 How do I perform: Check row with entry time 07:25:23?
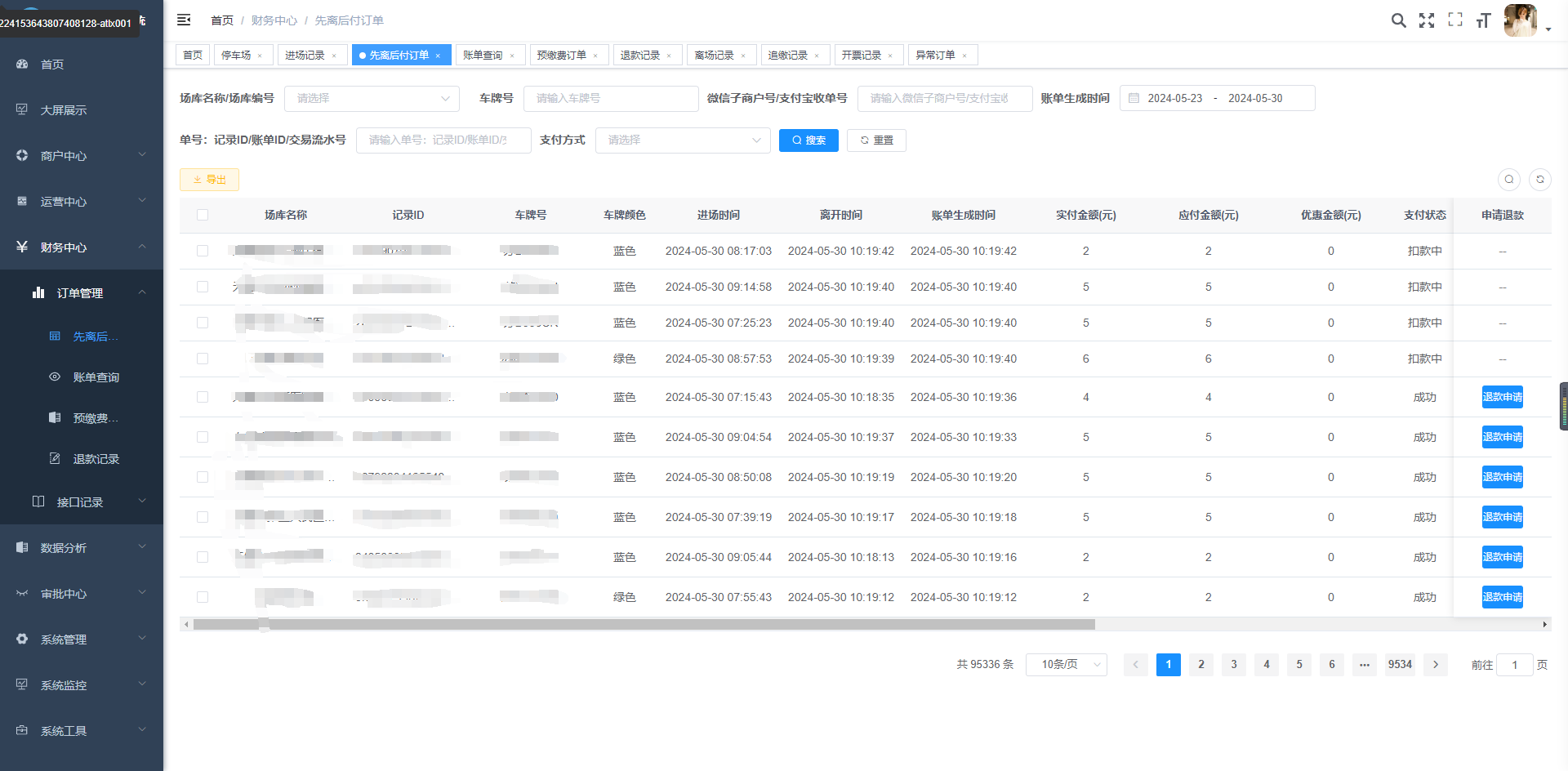(x=203, y=323)
